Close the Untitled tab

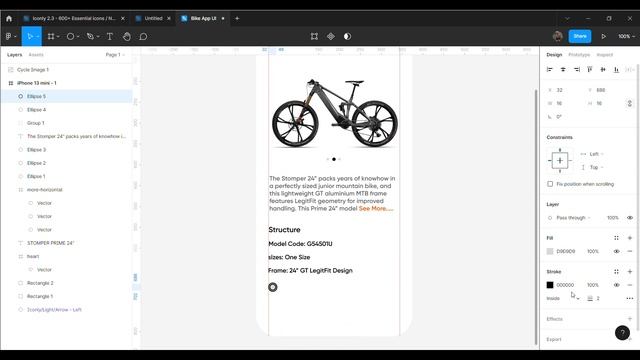tap(169, 18)
